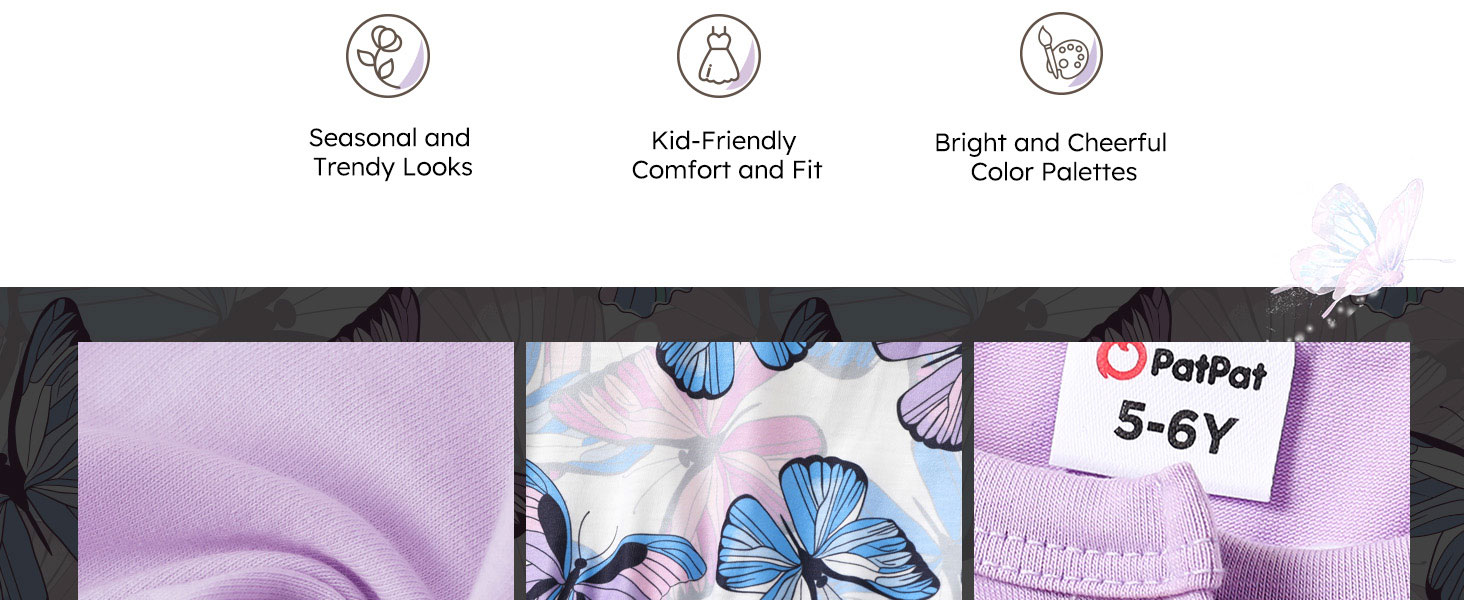Image resolution: width=1464 pixels, height=600 pixels.
Task: Click the dress circle icon
Action: (x=719, y=56)
